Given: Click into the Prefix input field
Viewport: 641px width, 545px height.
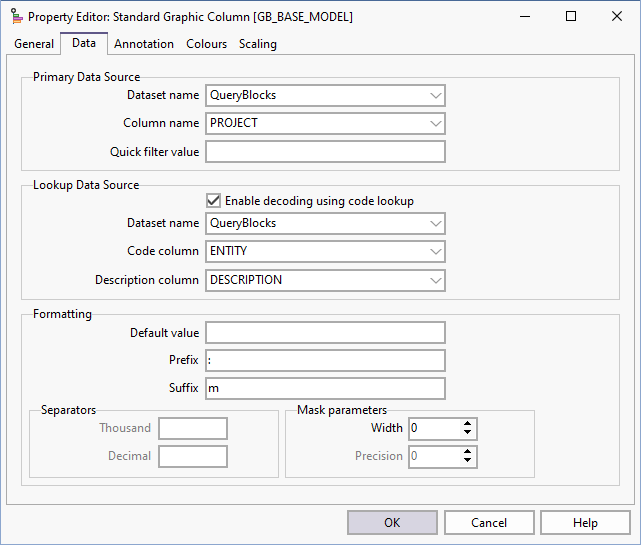Looking at the screenshot, I should tap(325, 361).
